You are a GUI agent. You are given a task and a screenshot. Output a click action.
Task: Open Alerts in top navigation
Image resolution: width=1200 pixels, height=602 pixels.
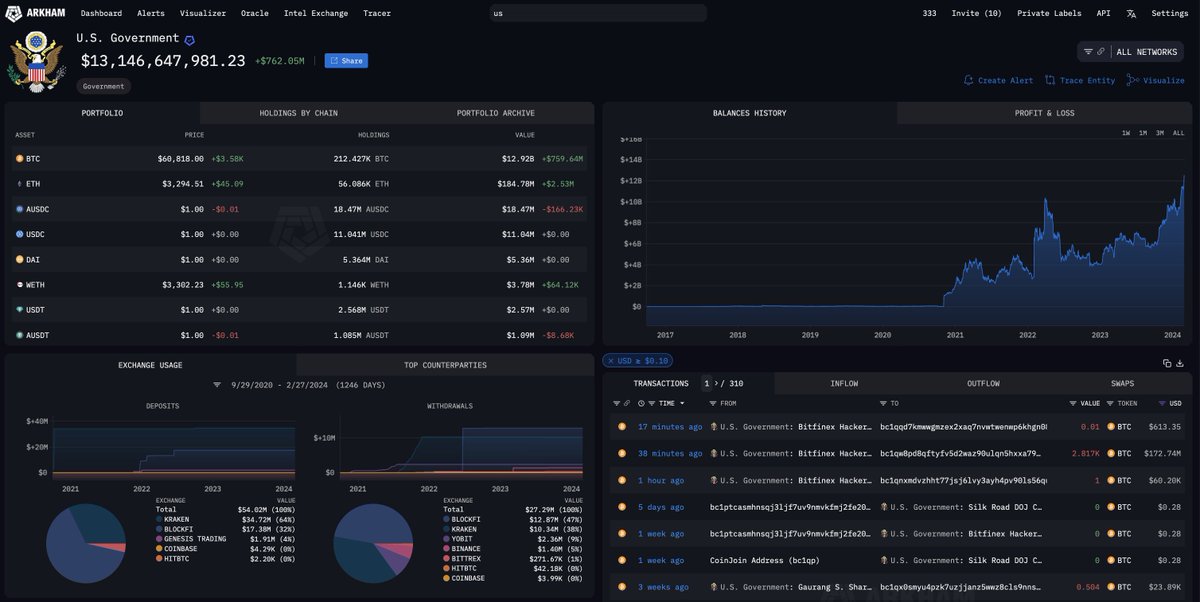151,13
